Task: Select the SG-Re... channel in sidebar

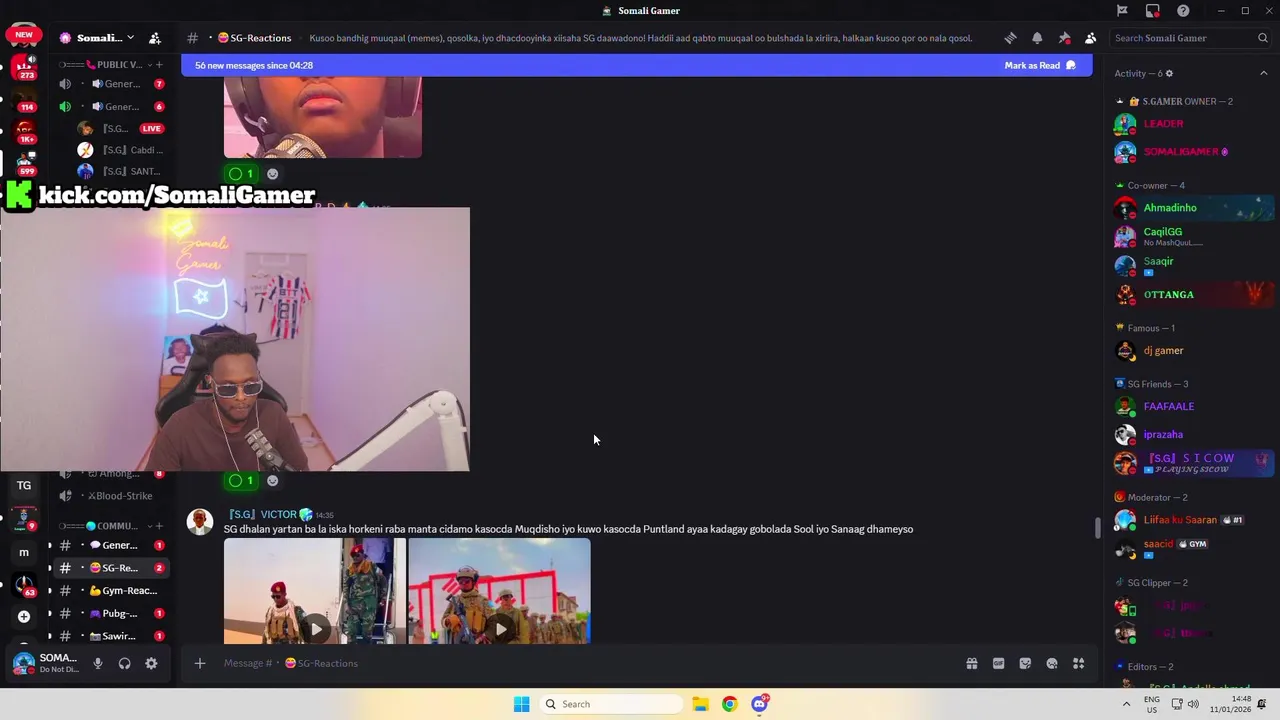Action: (x=112, y=568)
